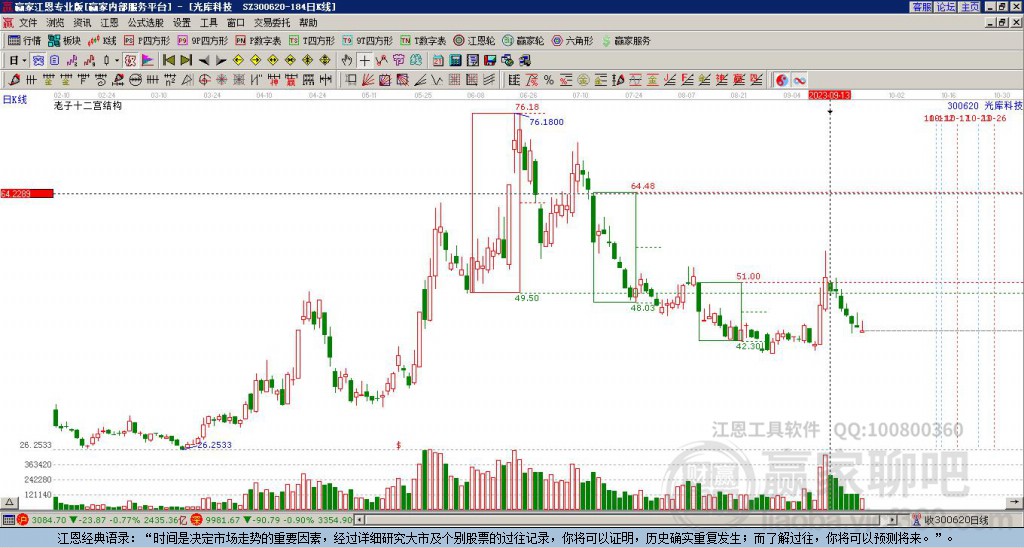1024x548 pixels.
Task: Open the 9T四方形 tool
Action: coord(368,40)
